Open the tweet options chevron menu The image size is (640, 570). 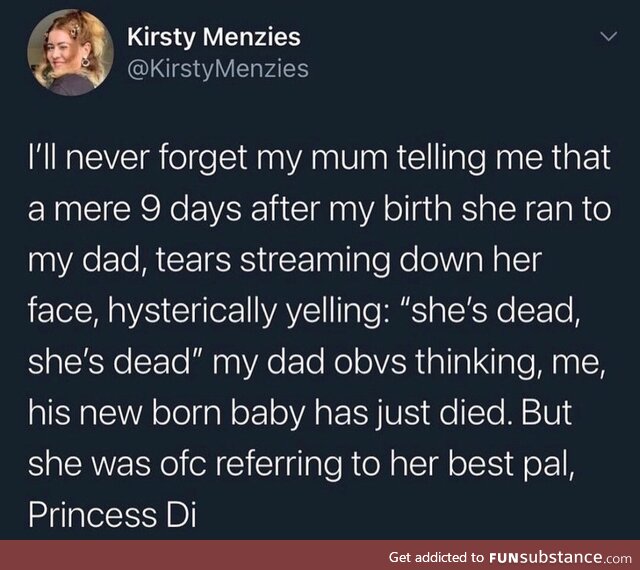pyautogui.click(x=606, y=40)
